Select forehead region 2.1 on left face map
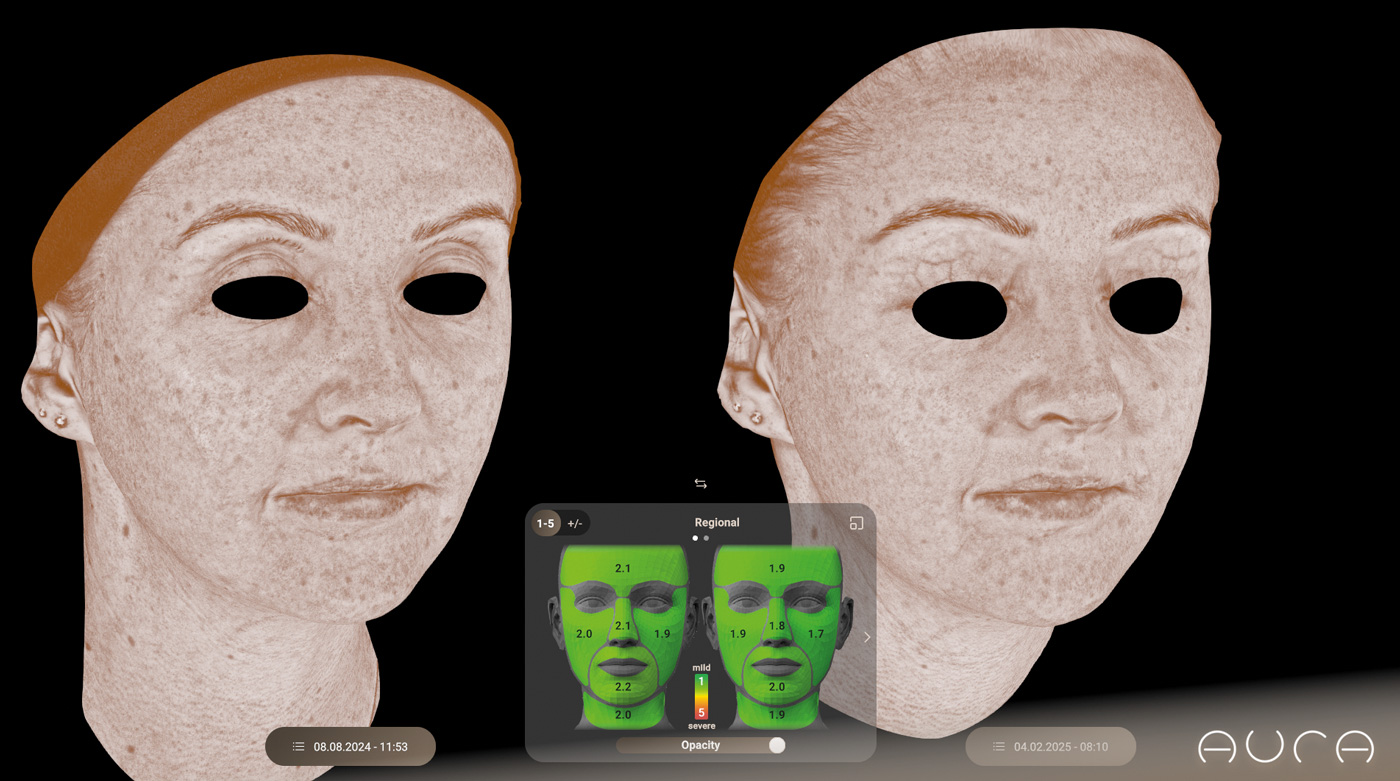 tap(623, 568)
